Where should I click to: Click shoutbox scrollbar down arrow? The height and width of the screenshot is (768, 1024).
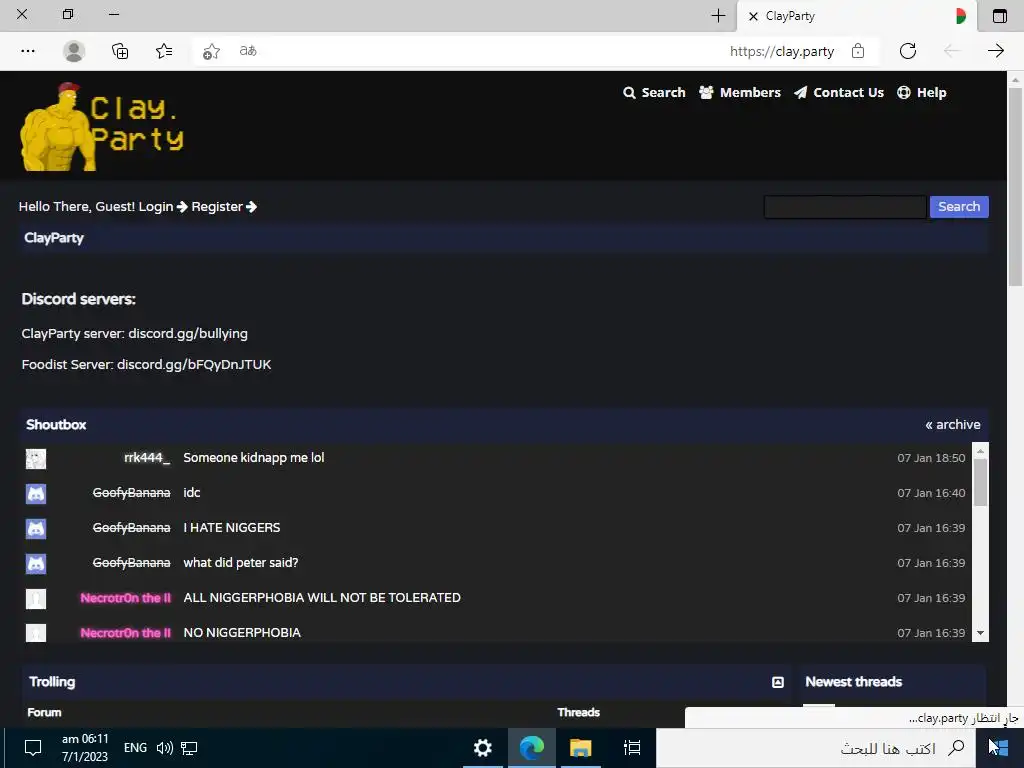(980, 633)
